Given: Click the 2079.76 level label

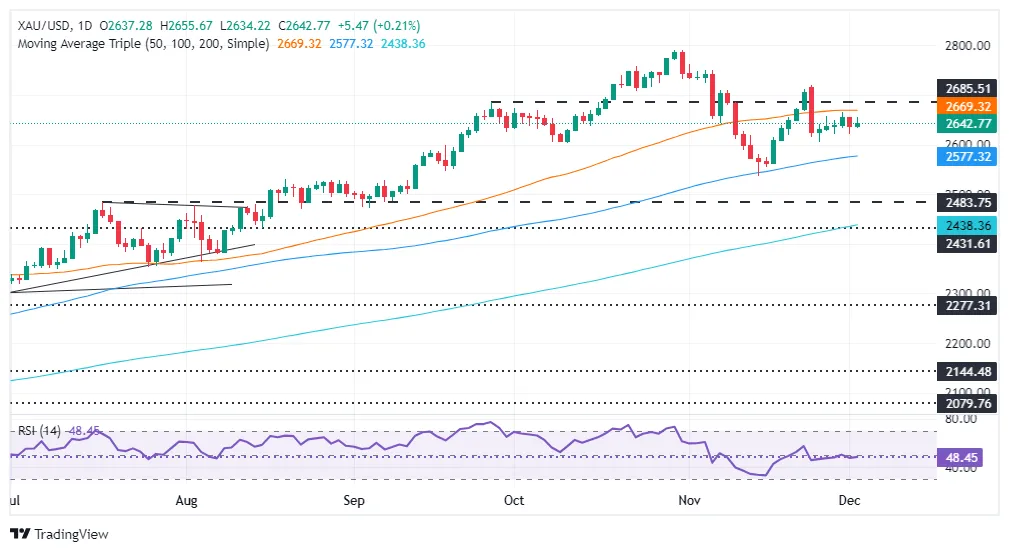Looking at the screenshot, I should point(967,403).
